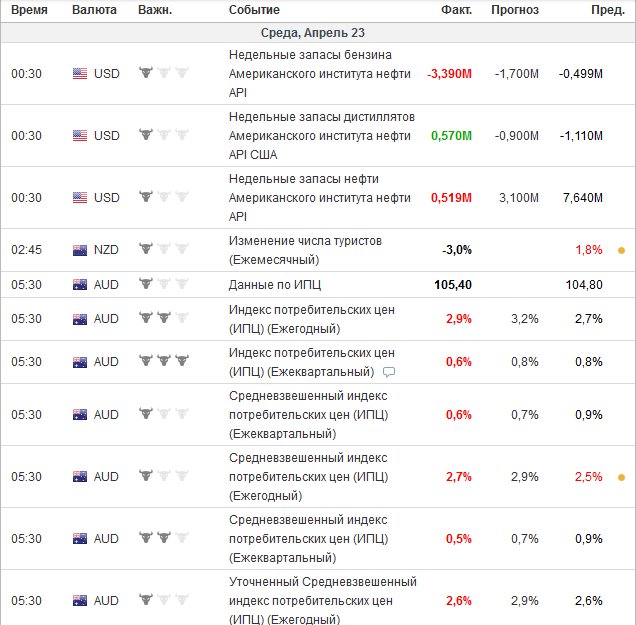The image size is (636, 625).
Task: Click the New Zealand flag icon
Action: click(x=80, y=249)
